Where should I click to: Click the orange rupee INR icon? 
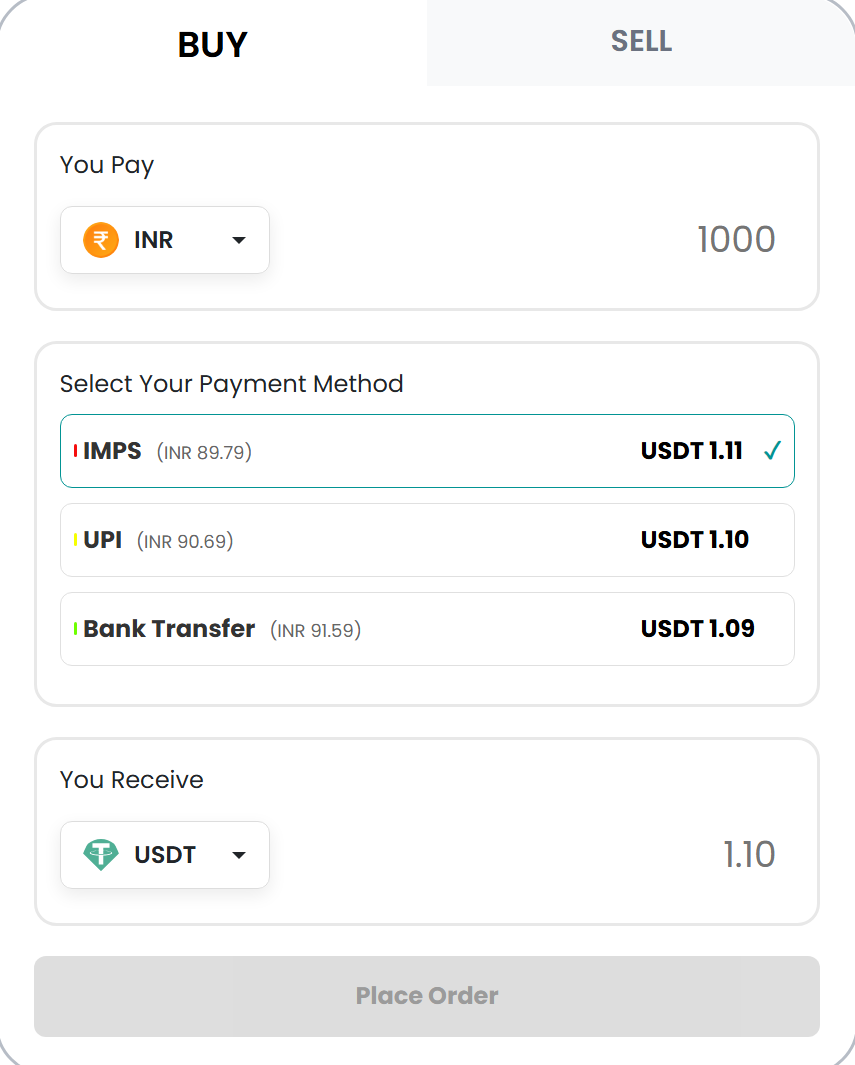[101, 240]
